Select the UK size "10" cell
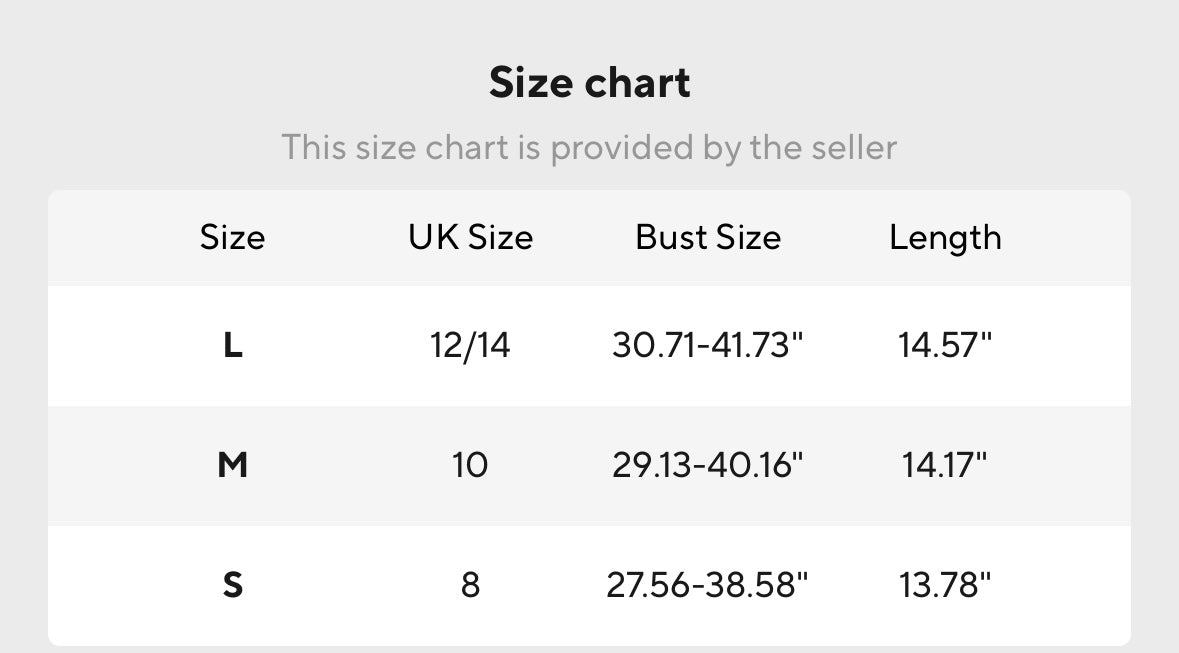This screenshot has height=653, width=1179. (470, 465)
